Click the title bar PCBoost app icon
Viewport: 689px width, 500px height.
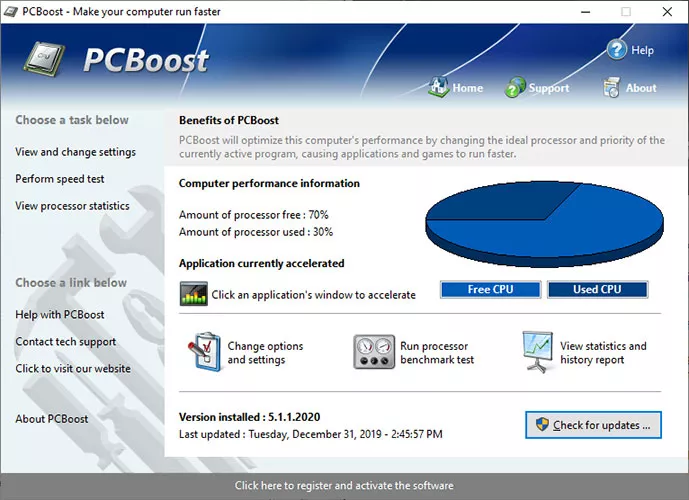10,11
